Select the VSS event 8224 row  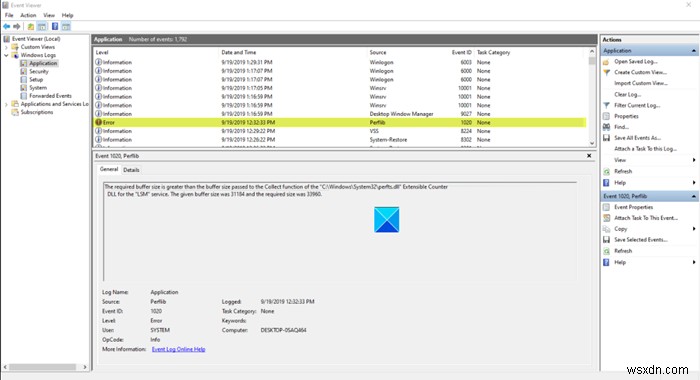pos(340,131)
